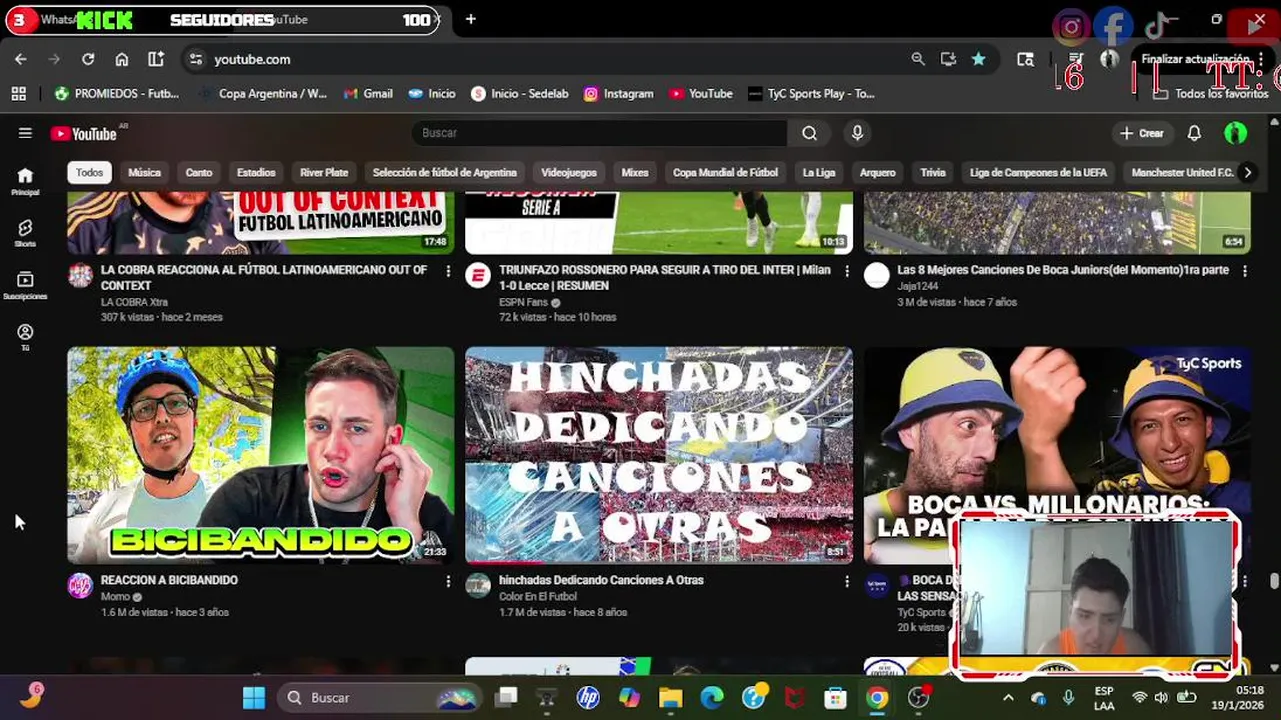This screenshot has width=1281, height=720.
Task: Open the Gmail bookmark
Action: pyautogui.click(x=368, y=93)
